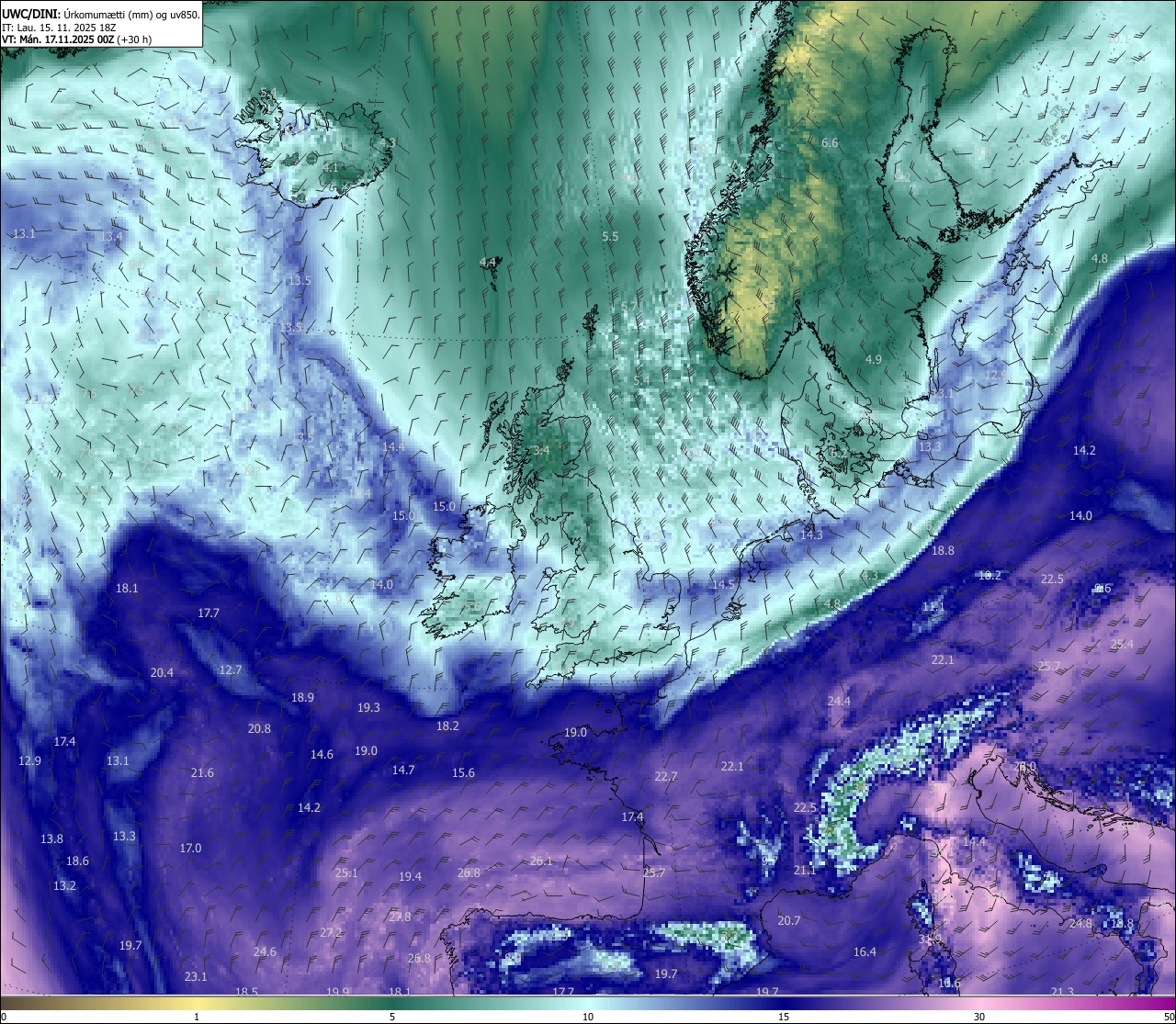
Task: Click the '27.2' value on the map
Action: (331, 932)
